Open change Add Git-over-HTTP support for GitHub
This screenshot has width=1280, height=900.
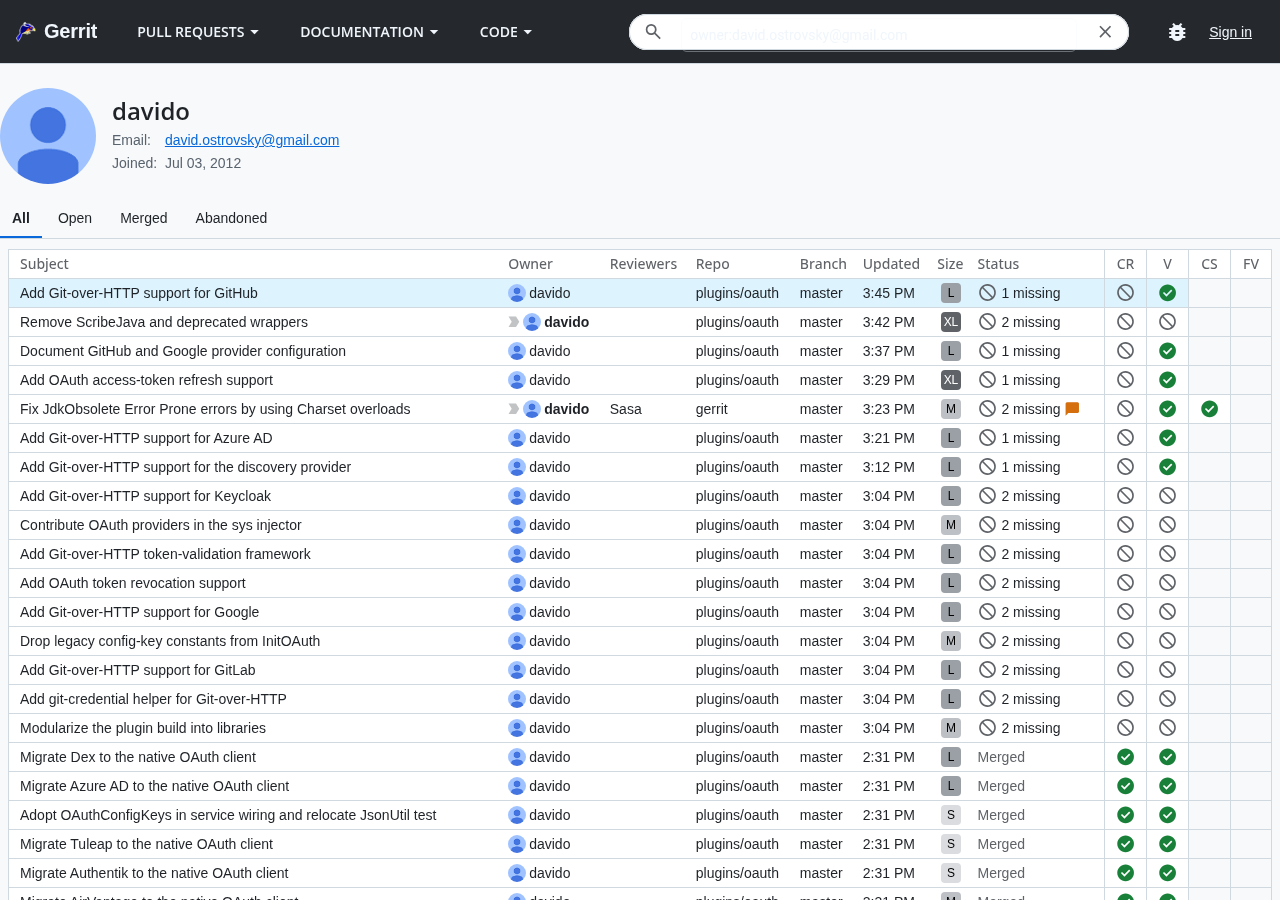[x=139, y=293]
